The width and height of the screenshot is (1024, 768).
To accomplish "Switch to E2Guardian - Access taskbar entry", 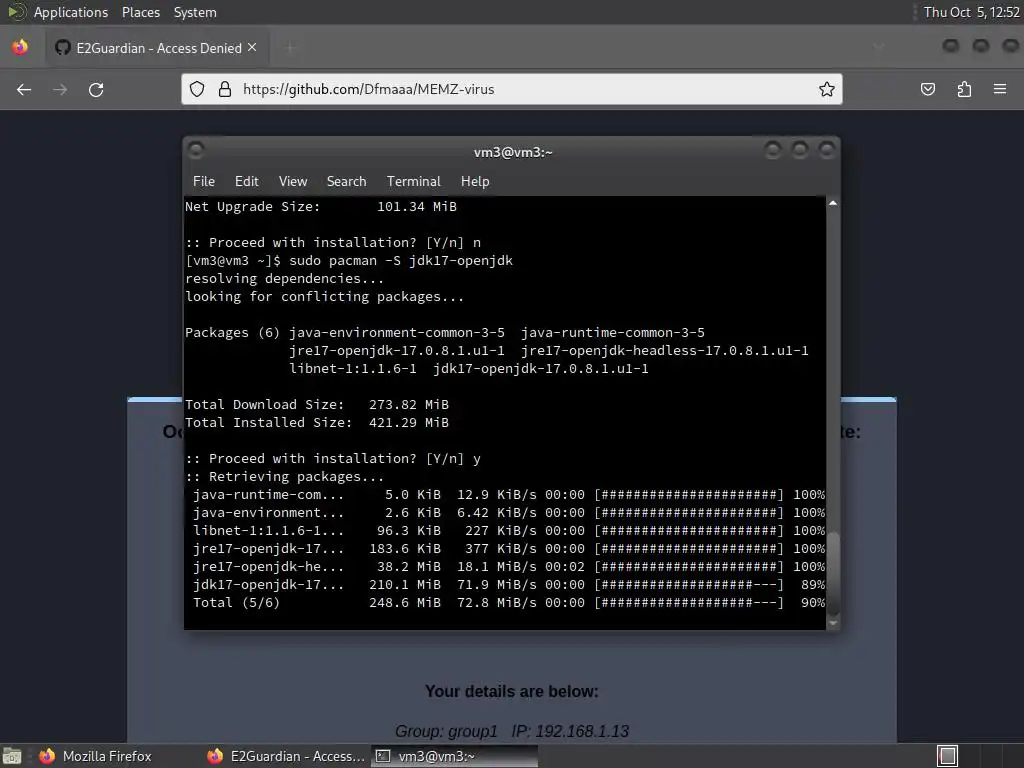I will [286, 756].
